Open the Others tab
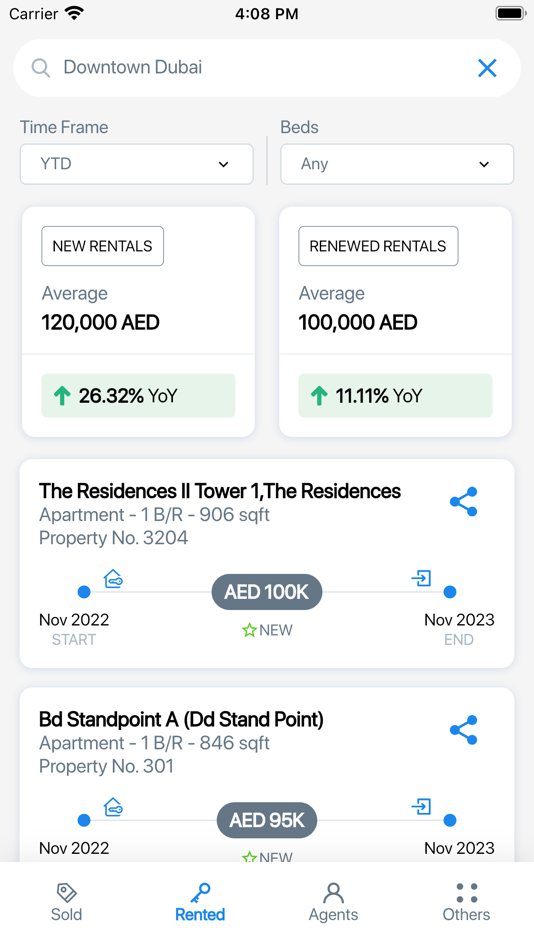 click(466, 903)
